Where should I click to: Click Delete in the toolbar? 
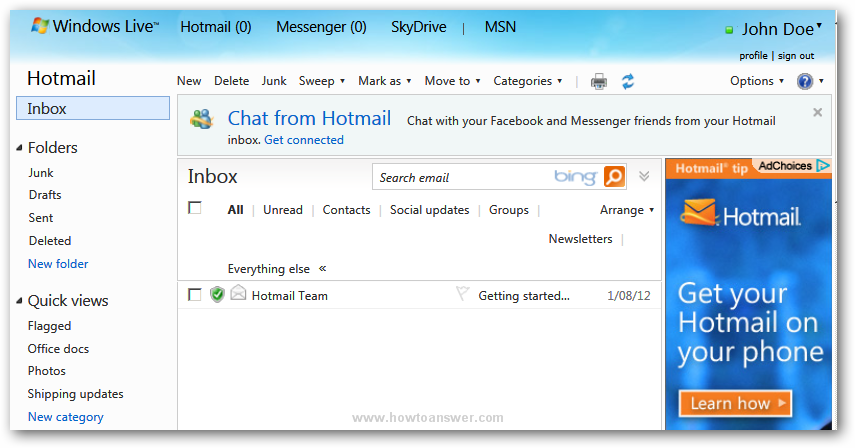[231, 81]
